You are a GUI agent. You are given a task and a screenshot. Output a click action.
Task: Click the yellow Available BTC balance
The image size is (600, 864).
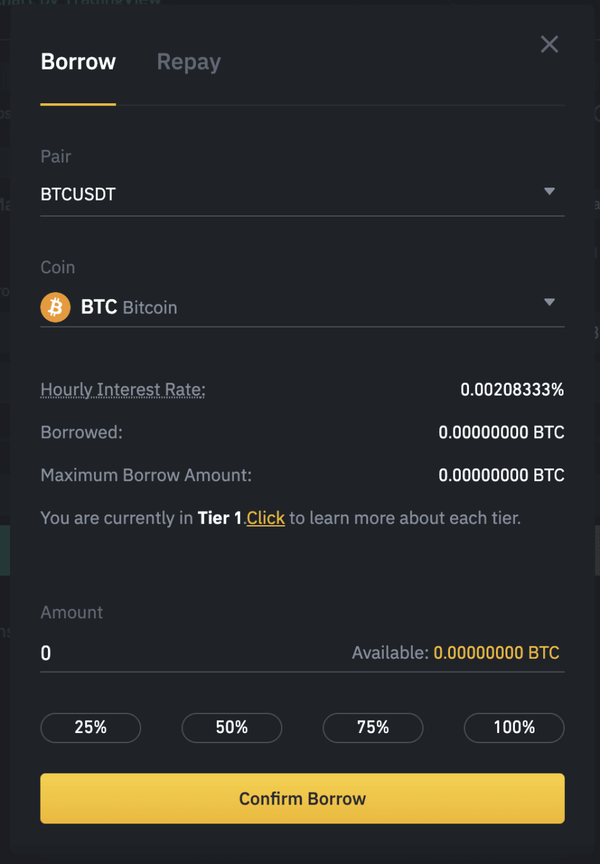pyautogui.click(x=496, y=653)
